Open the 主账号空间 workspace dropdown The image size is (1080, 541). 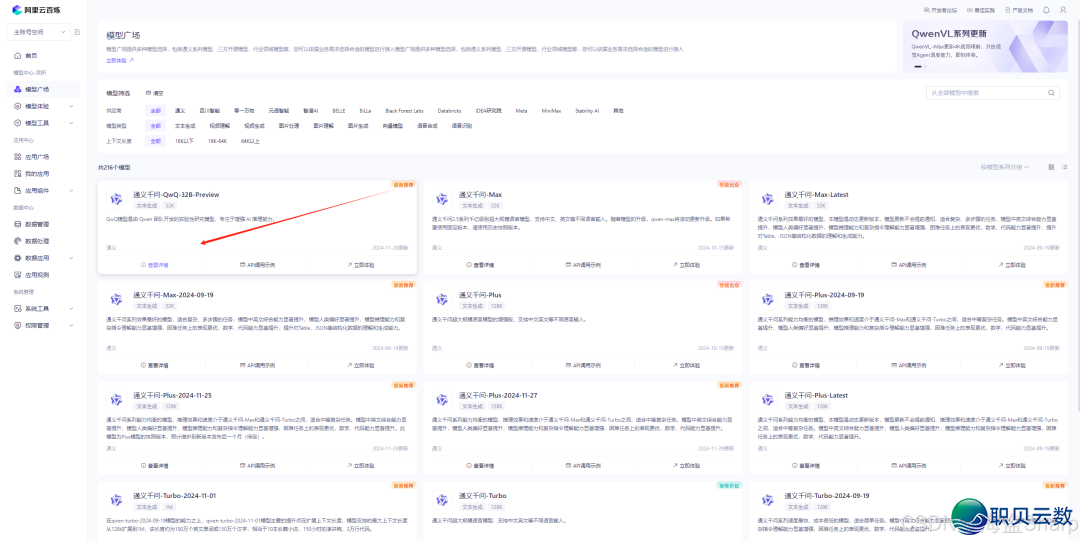[39, 32]
